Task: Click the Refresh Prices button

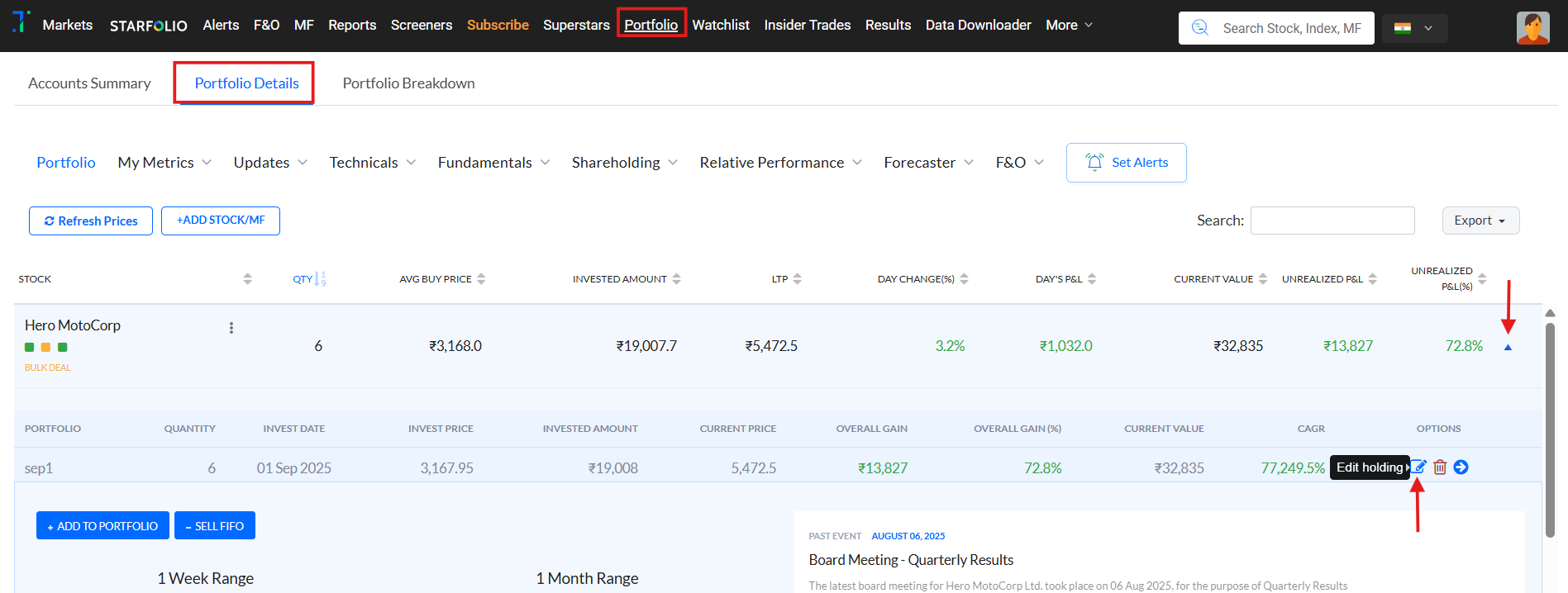Action: pyautogui.click(x=91, y=221)
